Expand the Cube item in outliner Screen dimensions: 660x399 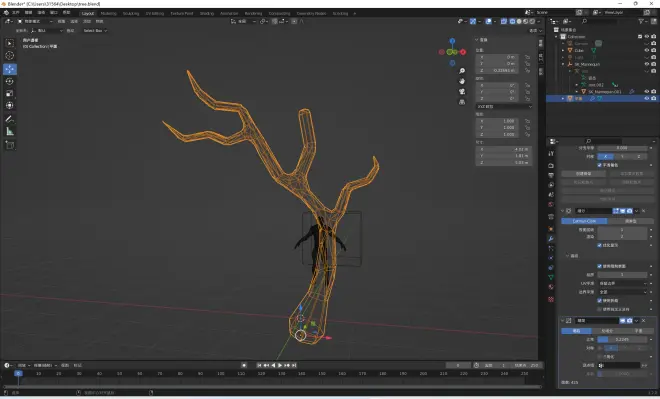point(563,50)
